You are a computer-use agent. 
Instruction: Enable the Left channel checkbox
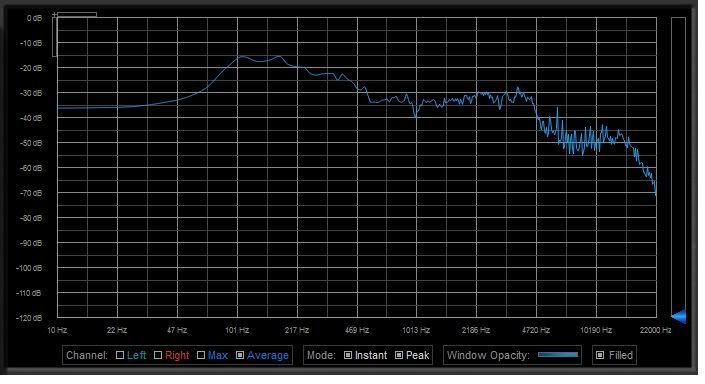(x=120, y=355)
